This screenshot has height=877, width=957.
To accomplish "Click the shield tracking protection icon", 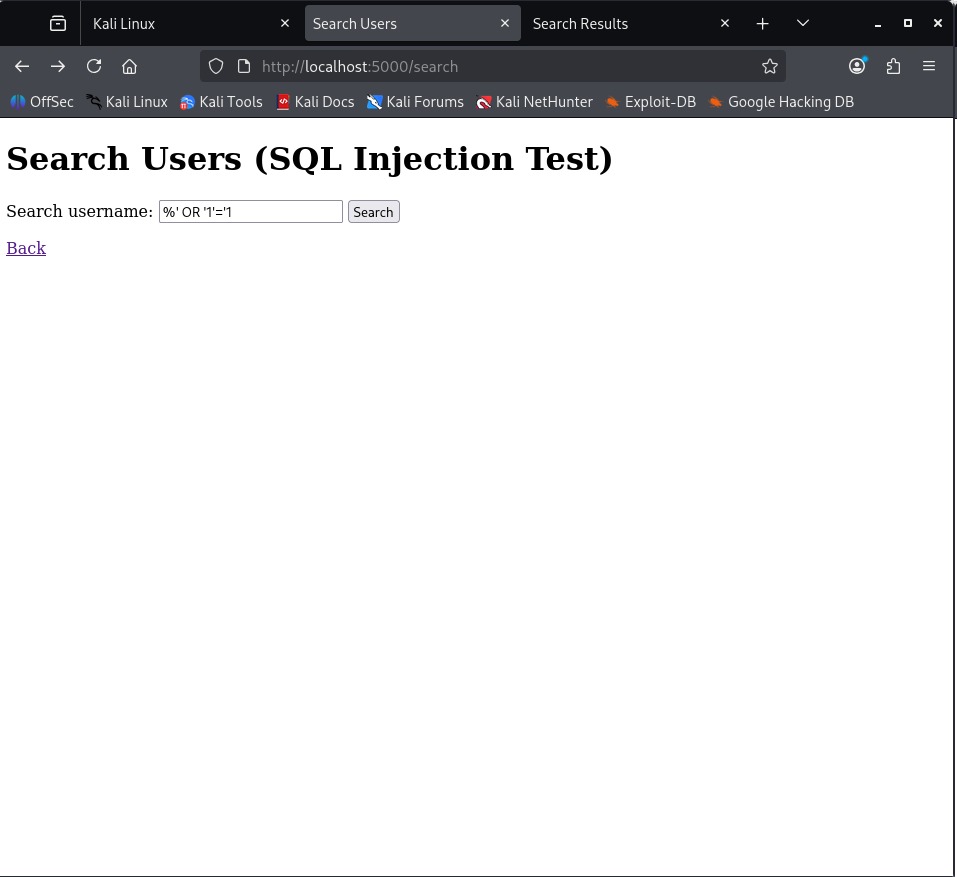I will (x=215, y=66).
